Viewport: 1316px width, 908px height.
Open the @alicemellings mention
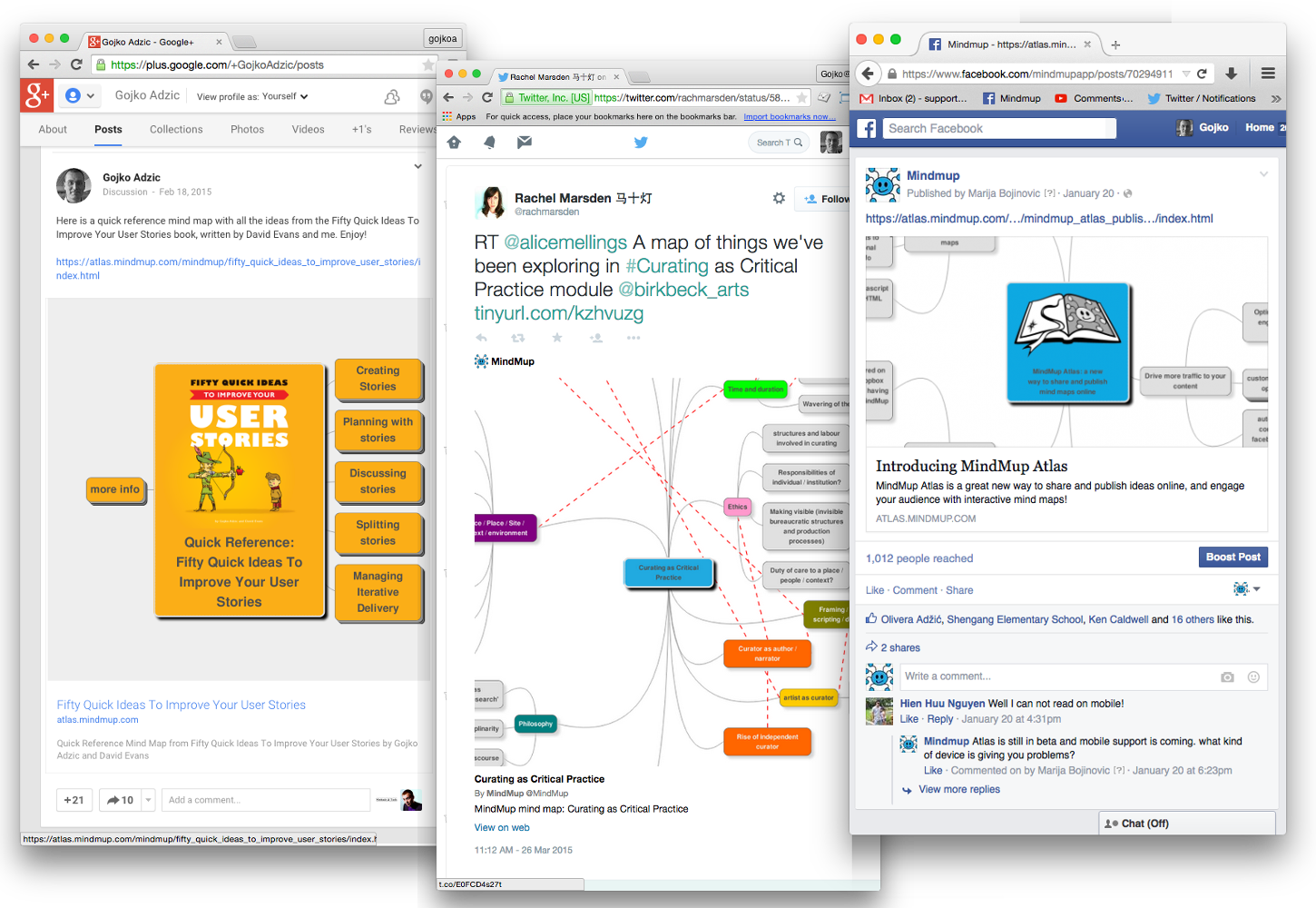(x=565, y=242)
